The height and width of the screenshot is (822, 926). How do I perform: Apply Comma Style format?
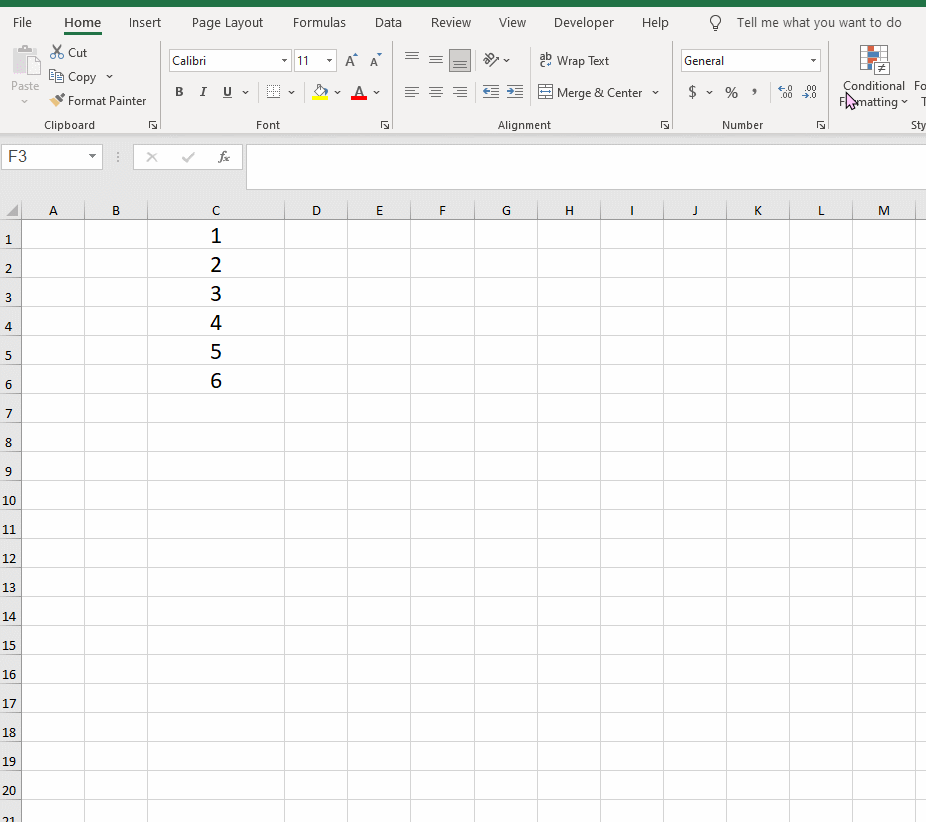pos(754,92)
